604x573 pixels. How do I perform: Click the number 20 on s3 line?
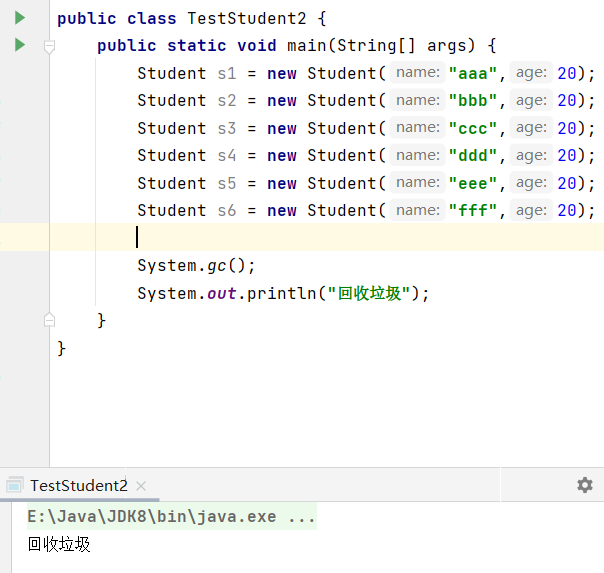pyautogui.click(x=567, y=128)
